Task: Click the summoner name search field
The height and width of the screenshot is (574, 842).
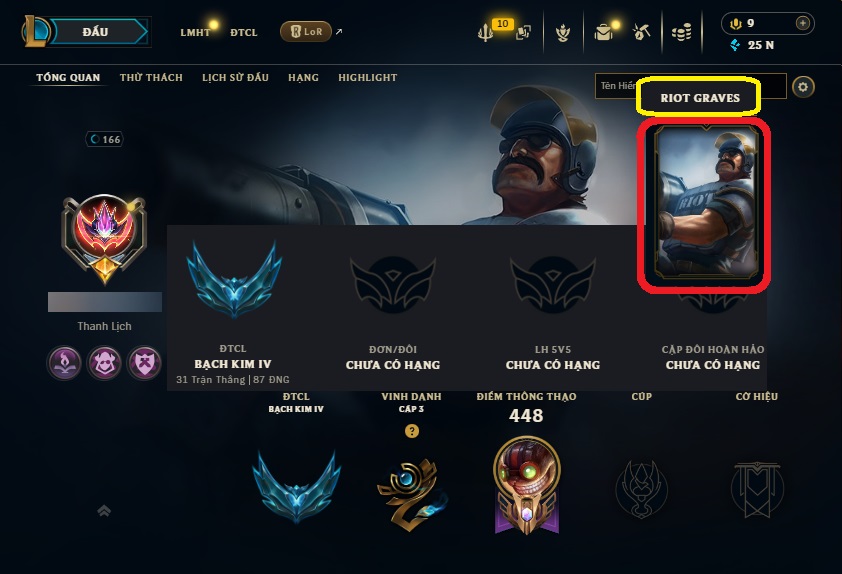Action: [x=691, y=86]
